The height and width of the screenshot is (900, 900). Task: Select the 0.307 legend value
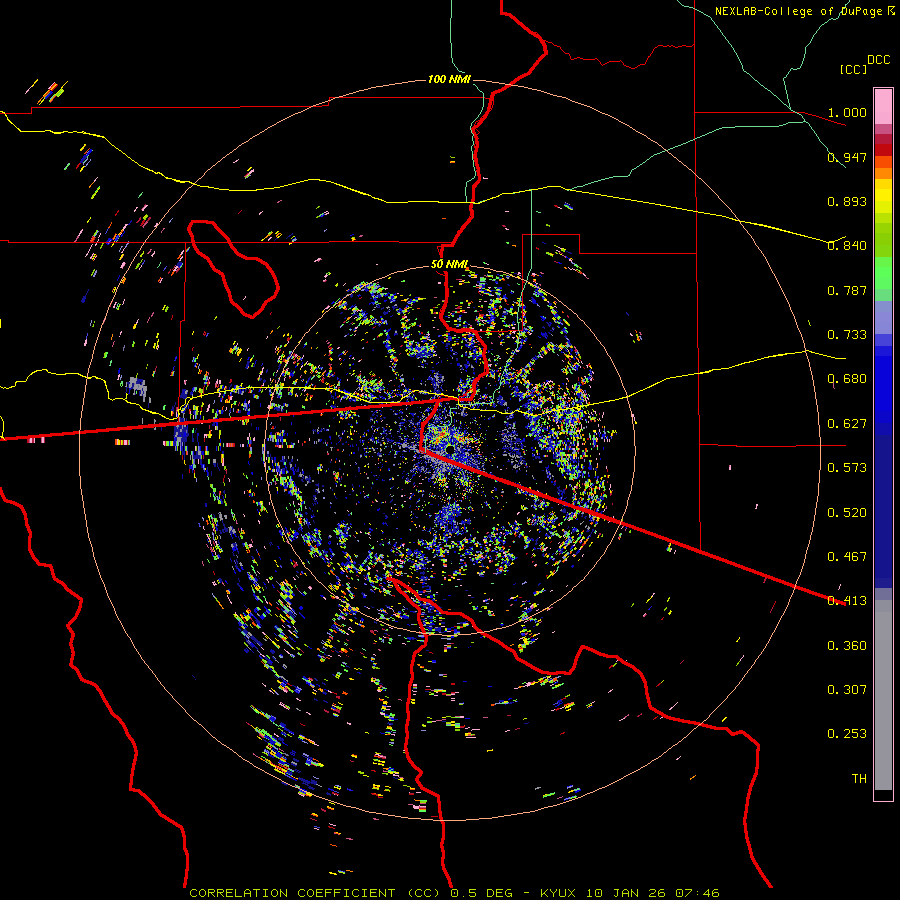pyautogui.click(x=847, y=690)
